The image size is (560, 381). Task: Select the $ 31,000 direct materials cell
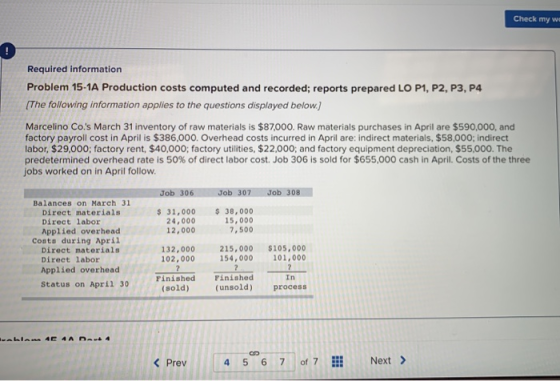[176, 212]
